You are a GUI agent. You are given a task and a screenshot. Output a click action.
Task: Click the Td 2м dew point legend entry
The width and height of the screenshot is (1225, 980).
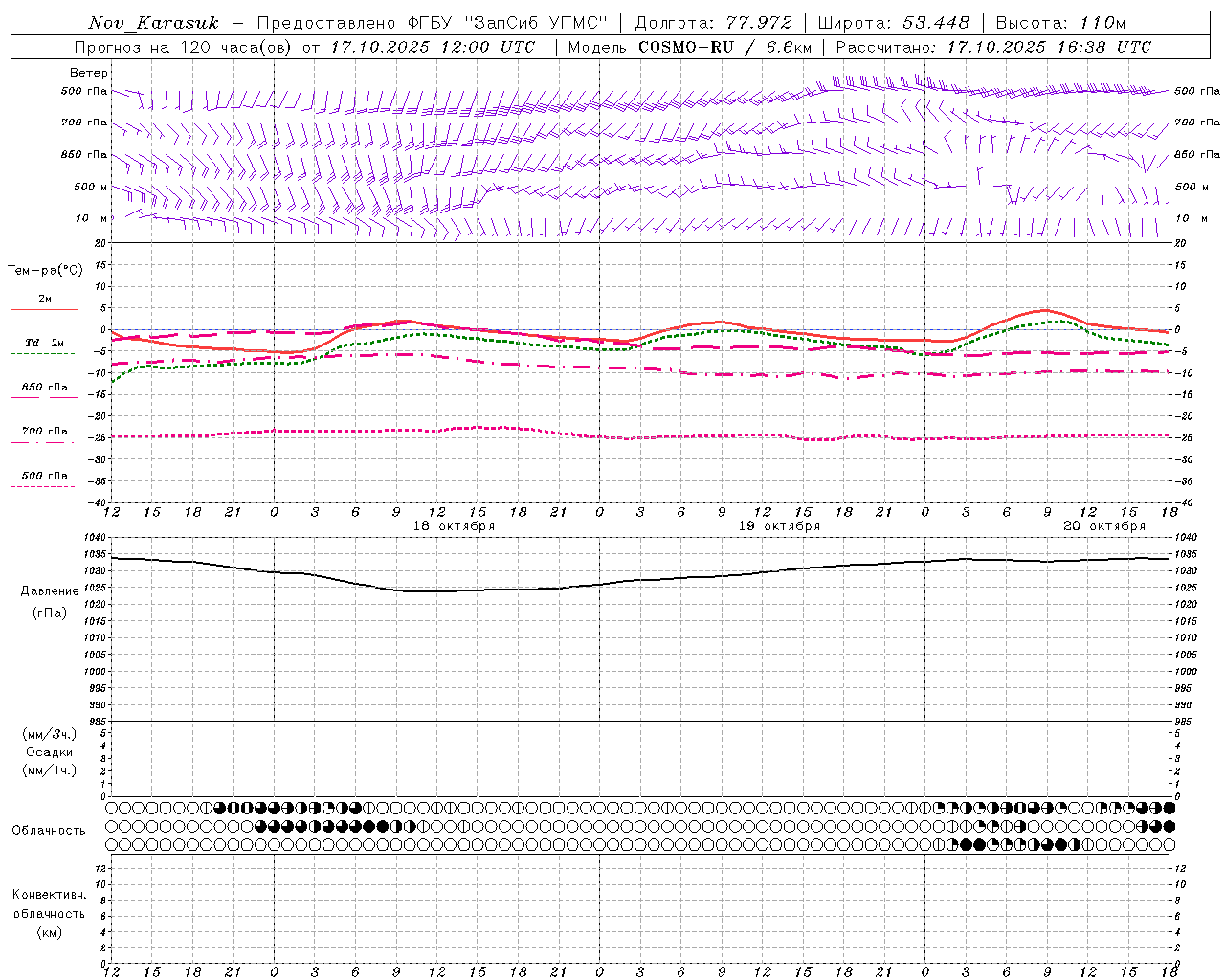(45, 343)
